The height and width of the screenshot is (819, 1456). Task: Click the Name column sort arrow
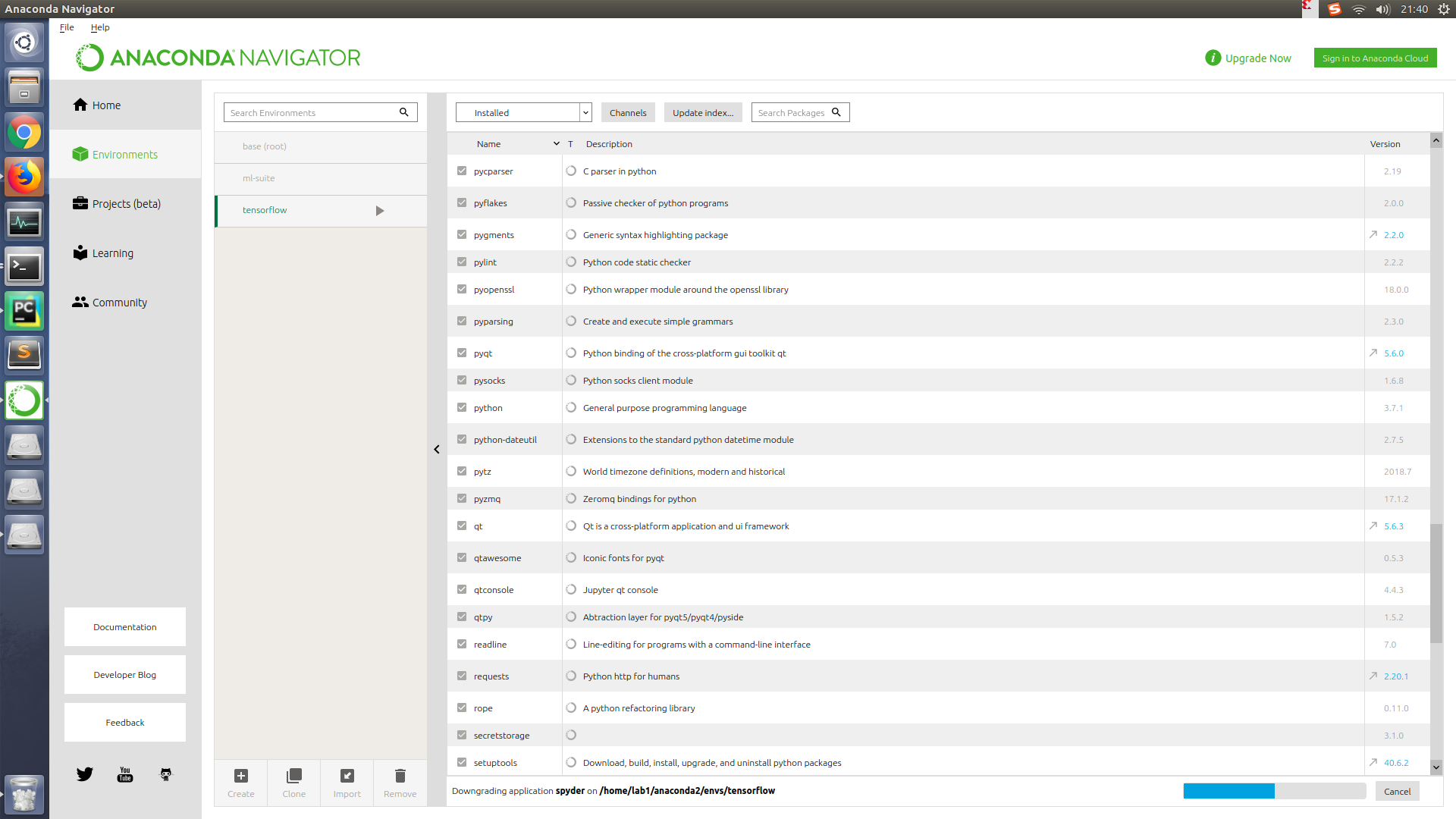click(x=557, y=143)
